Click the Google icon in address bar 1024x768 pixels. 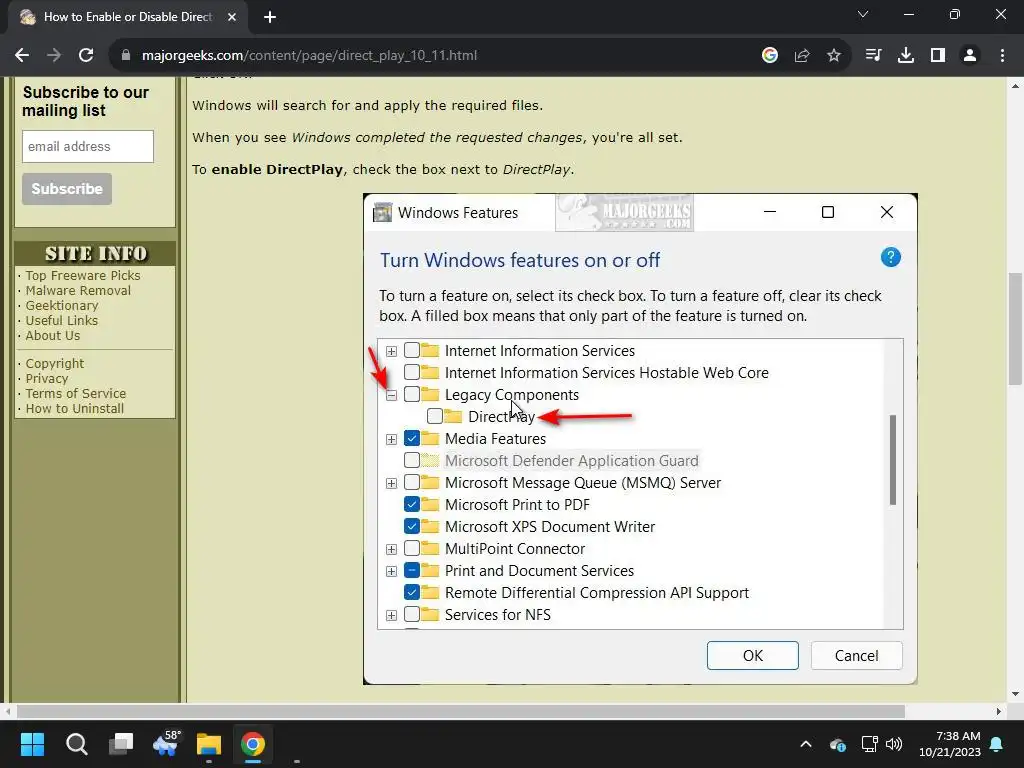click(770, 56)
